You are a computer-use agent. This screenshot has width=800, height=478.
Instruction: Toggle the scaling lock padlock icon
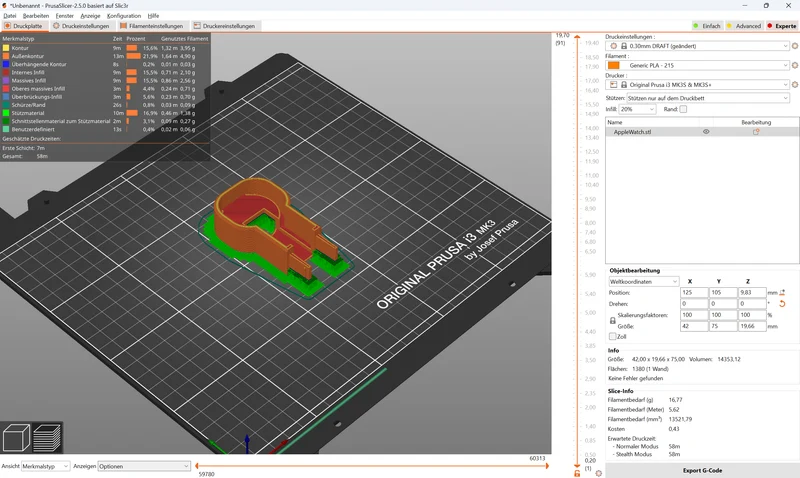613,321
